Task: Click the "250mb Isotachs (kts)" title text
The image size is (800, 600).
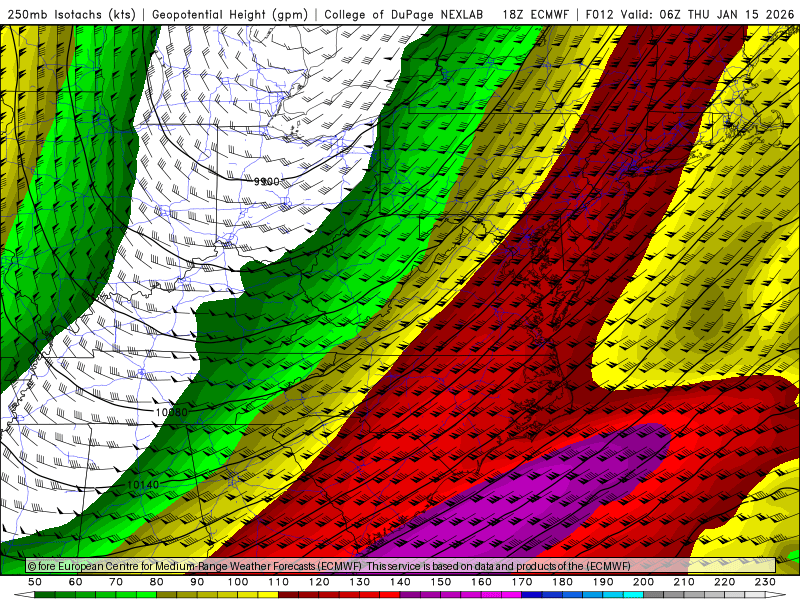Action: [x=71, y=15]
